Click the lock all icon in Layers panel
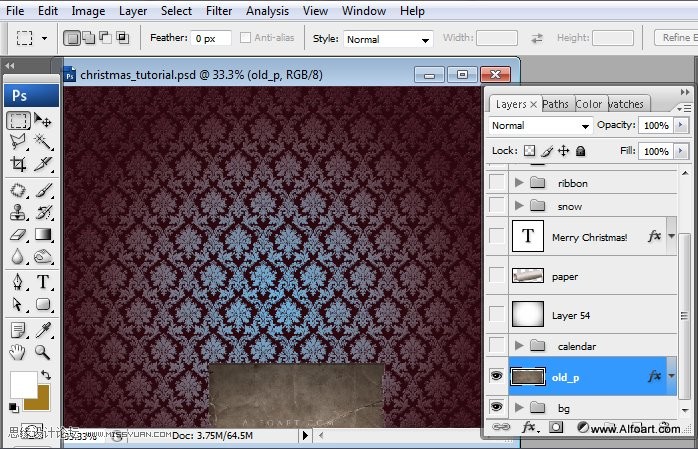The width and height of the screenshot is (698, 449). coord(581,151)
